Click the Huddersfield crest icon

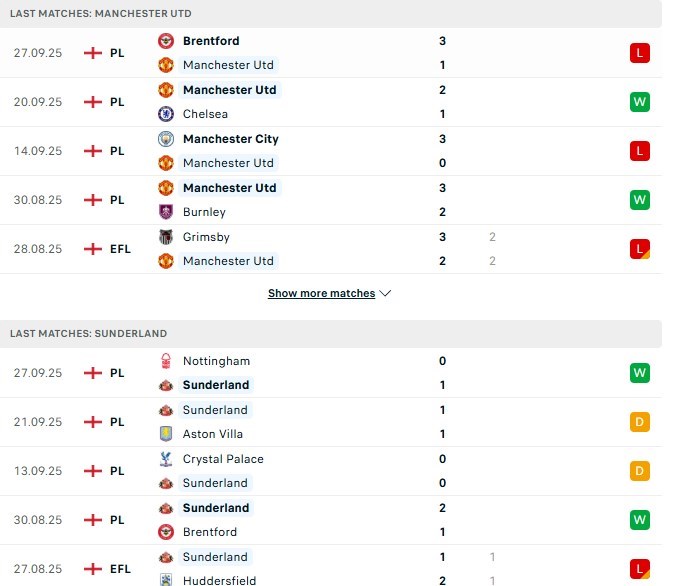click(166, 580)
